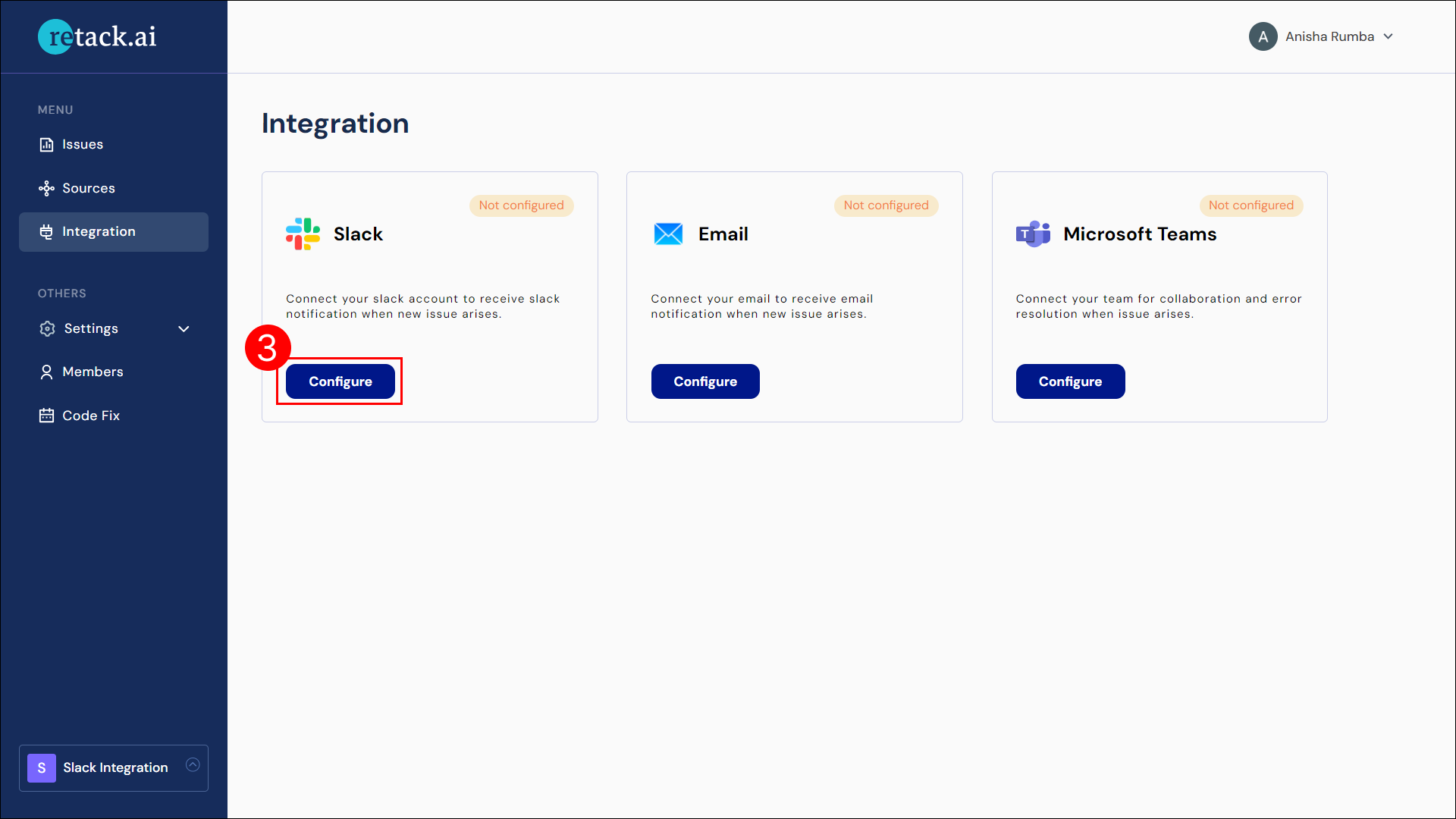The height and width of the screenshot is (819, 1456).
Task: Configure the Email integration
Action: point(705,381)
